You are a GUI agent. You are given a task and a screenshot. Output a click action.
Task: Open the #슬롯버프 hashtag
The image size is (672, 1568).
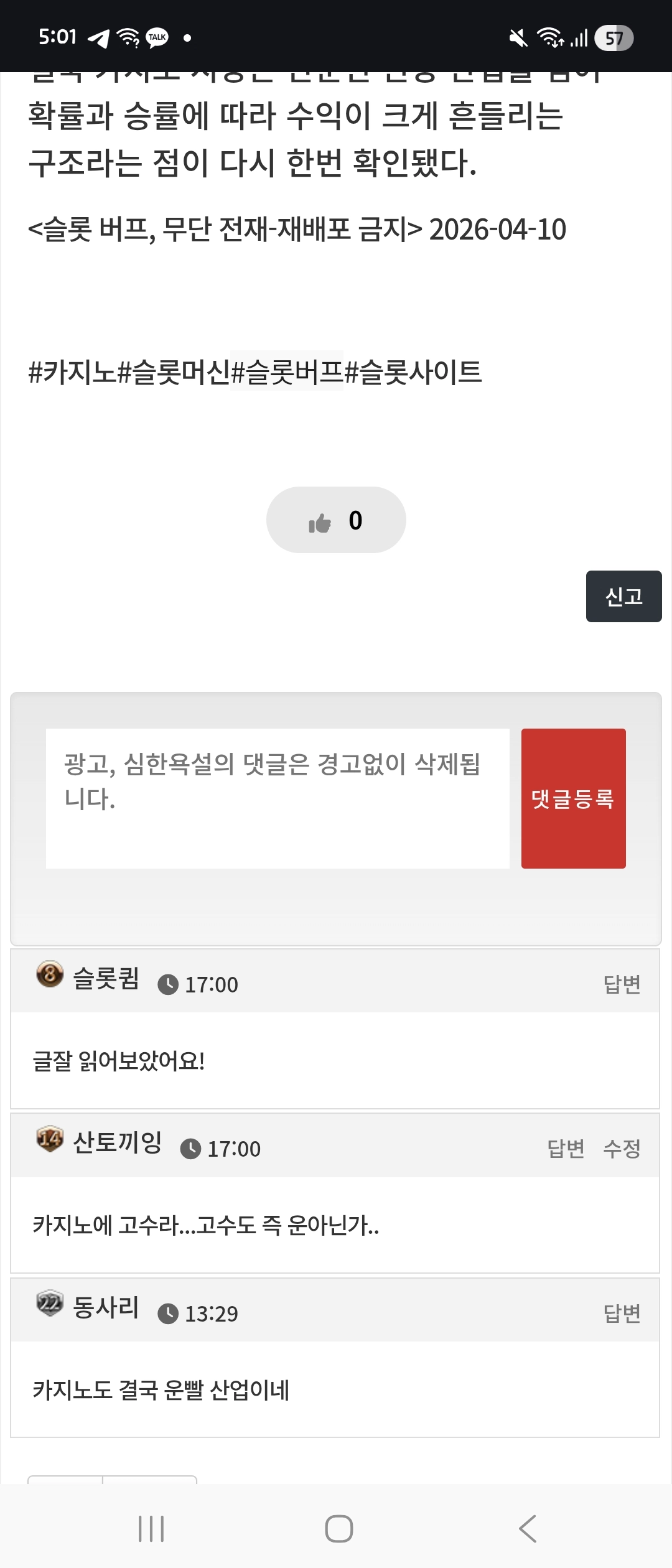tap(287, 372)
